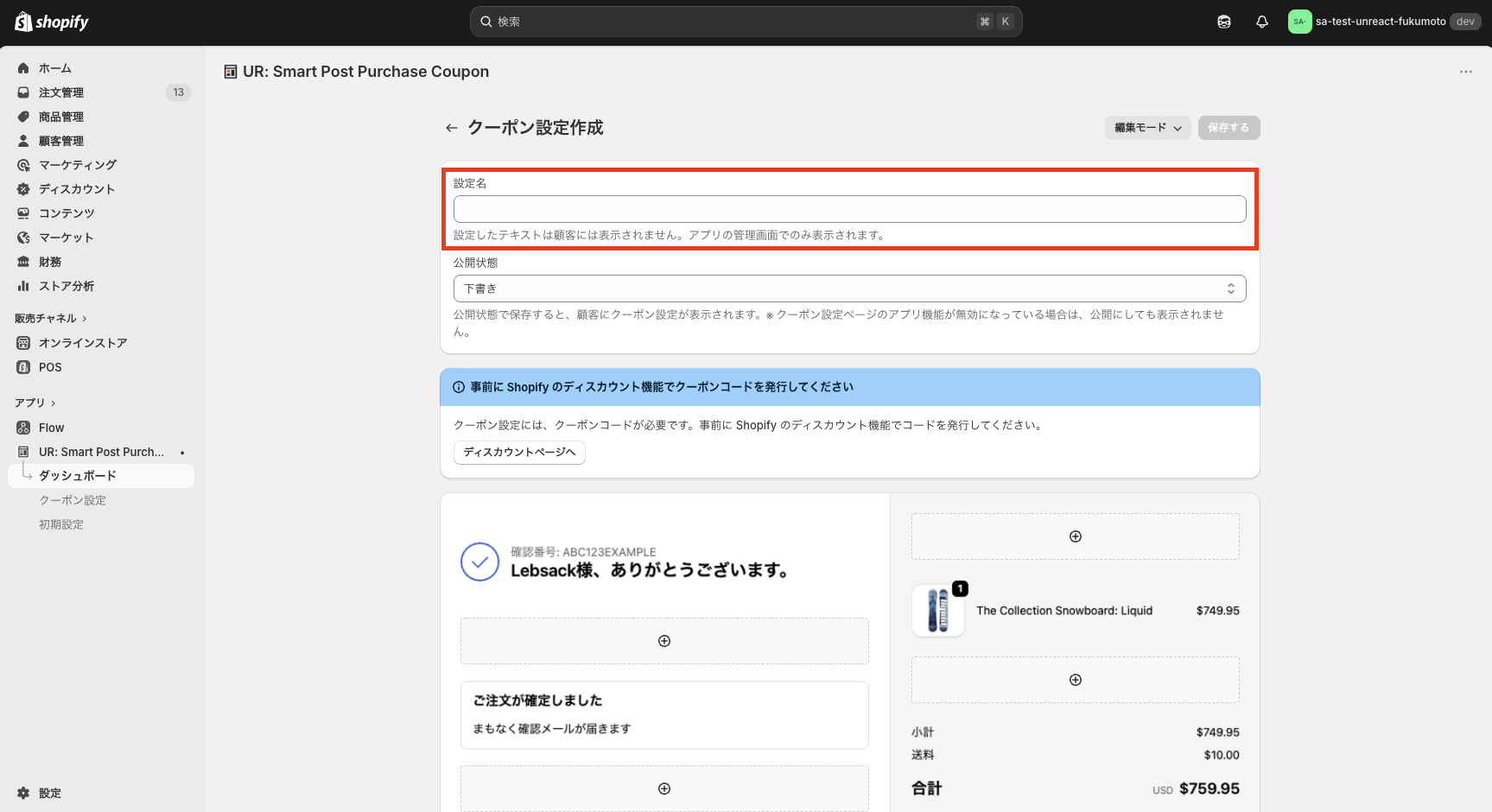Screen dimensions: 1492x812
Task: Click the 検索 search bar
Action: pos(746,22)
